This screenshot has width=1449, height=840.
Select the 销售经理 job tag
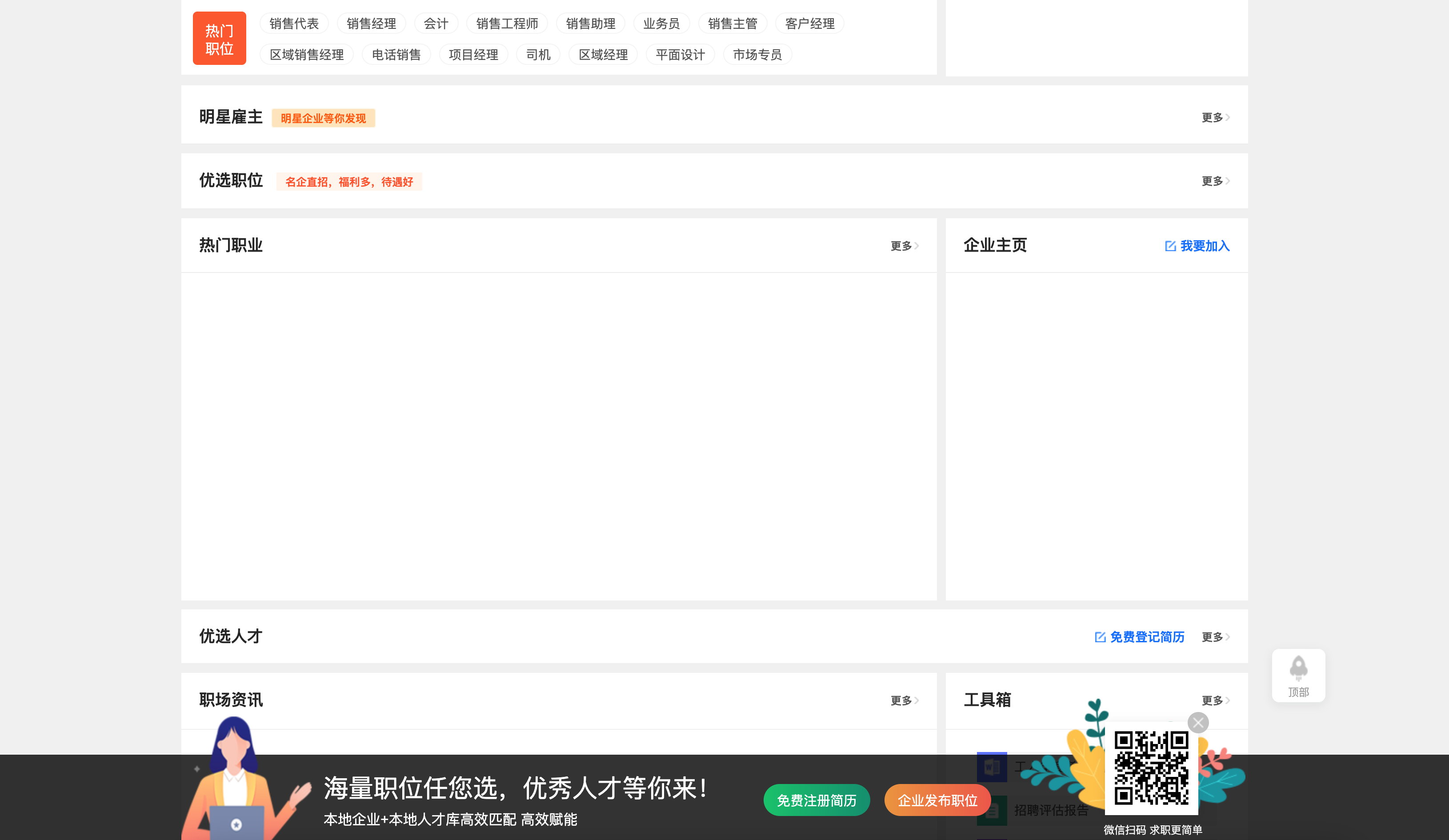point(371,24)
